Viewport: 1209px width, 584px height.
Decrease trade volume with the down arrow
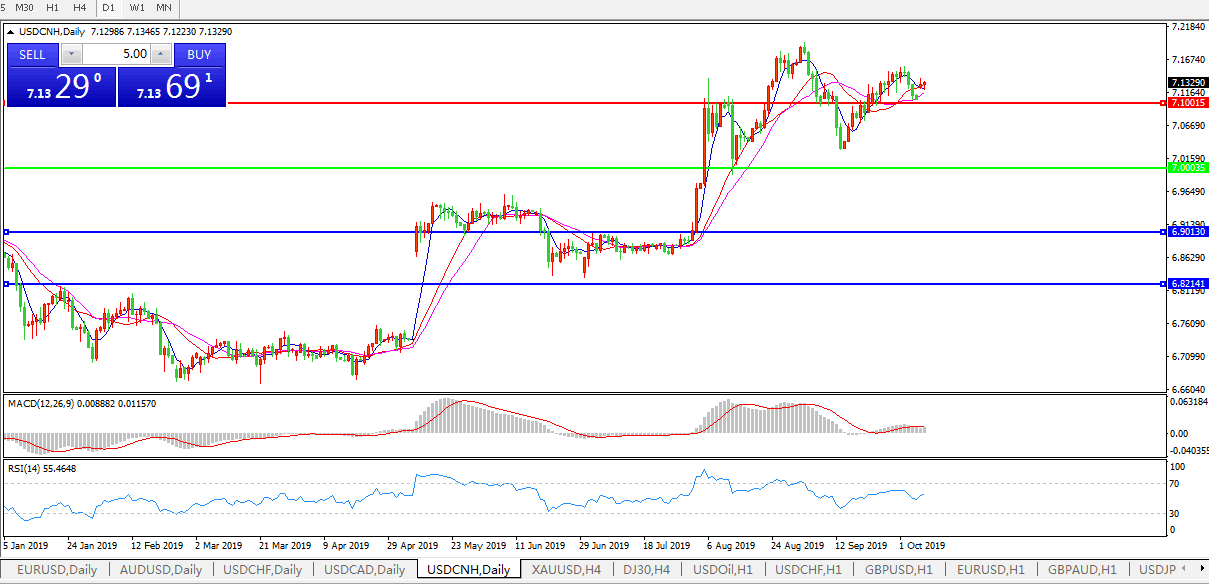click(71, 54)
